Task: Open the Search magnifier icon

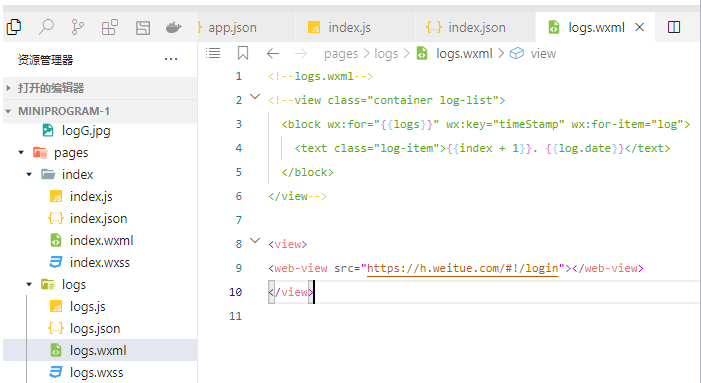Action: (46, 27)
